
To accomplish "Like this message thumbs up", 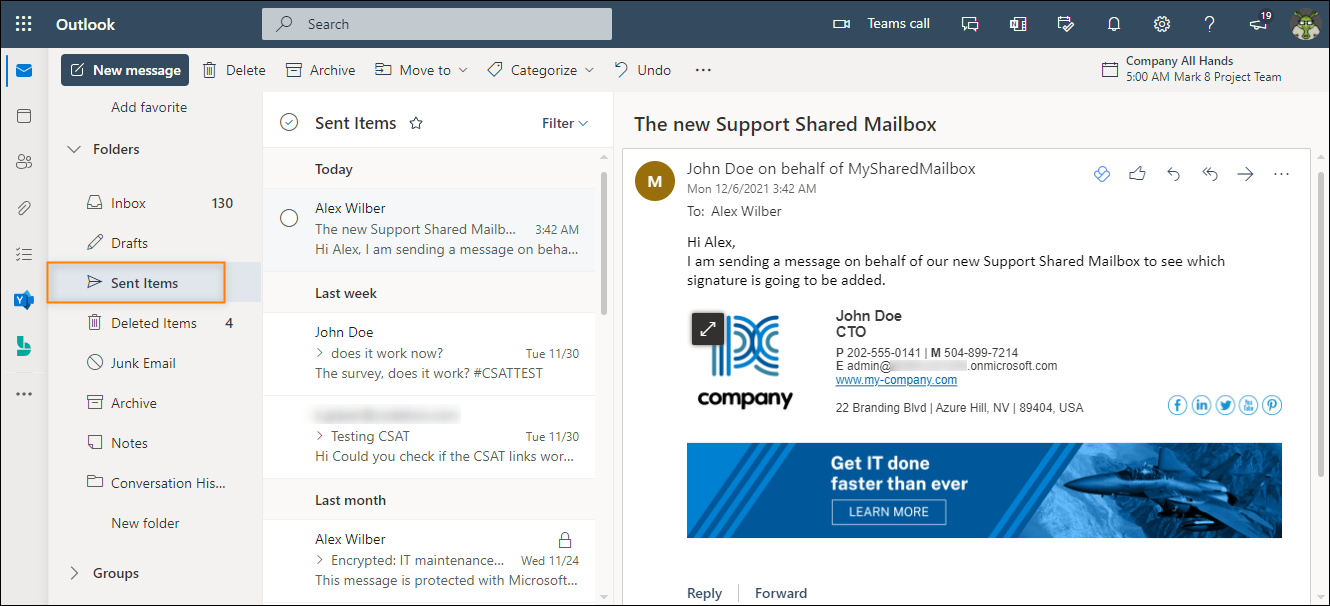I will click(x=1137, y=174).
